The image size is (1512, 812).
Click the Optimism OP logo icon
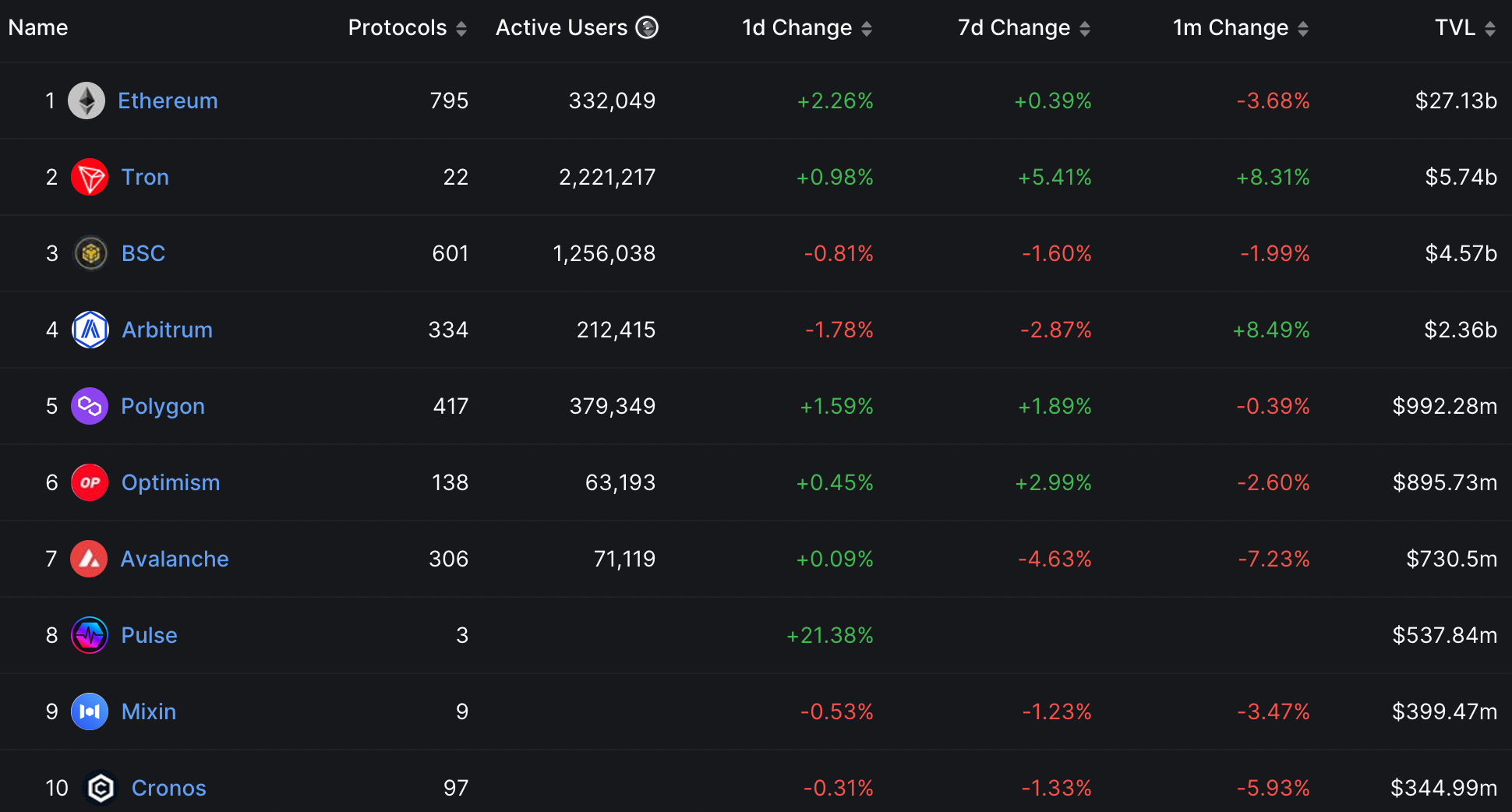tap(90, 482)
